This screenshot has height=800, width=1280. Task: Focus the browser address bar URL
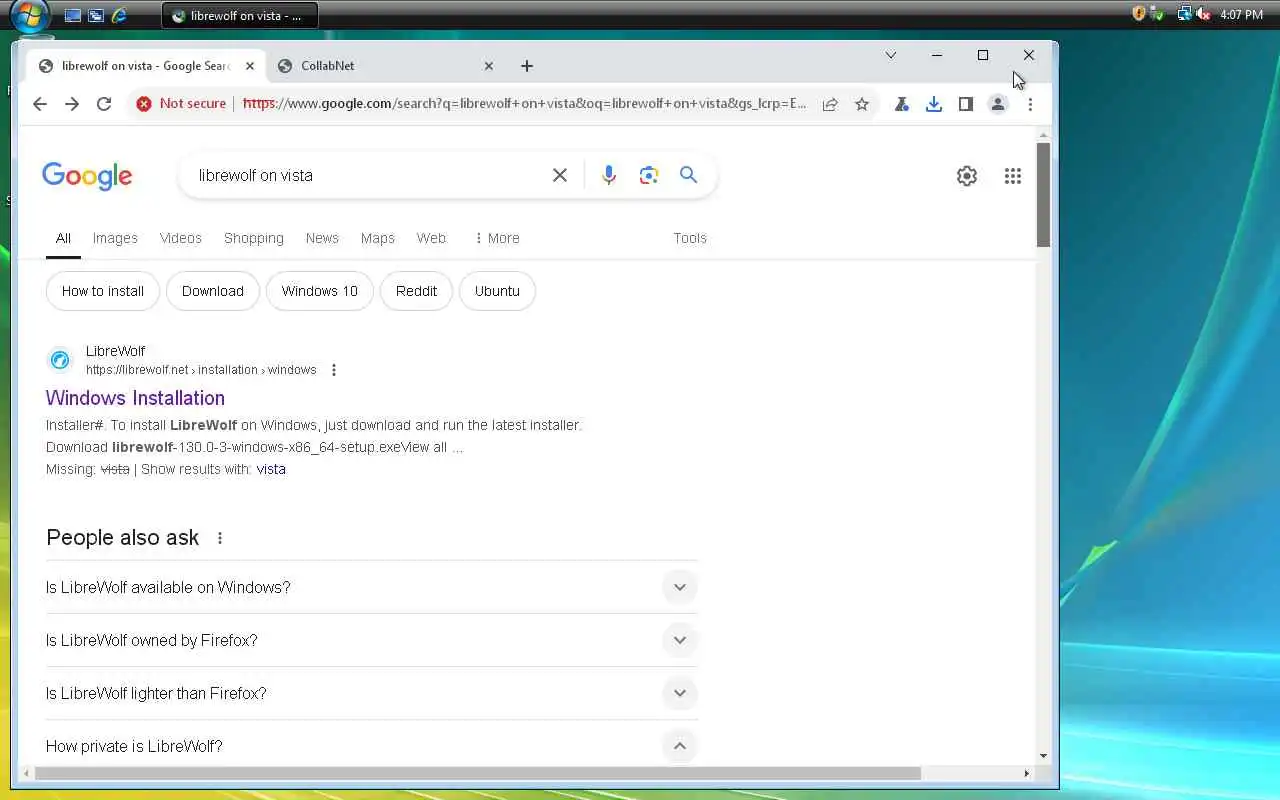524,104
